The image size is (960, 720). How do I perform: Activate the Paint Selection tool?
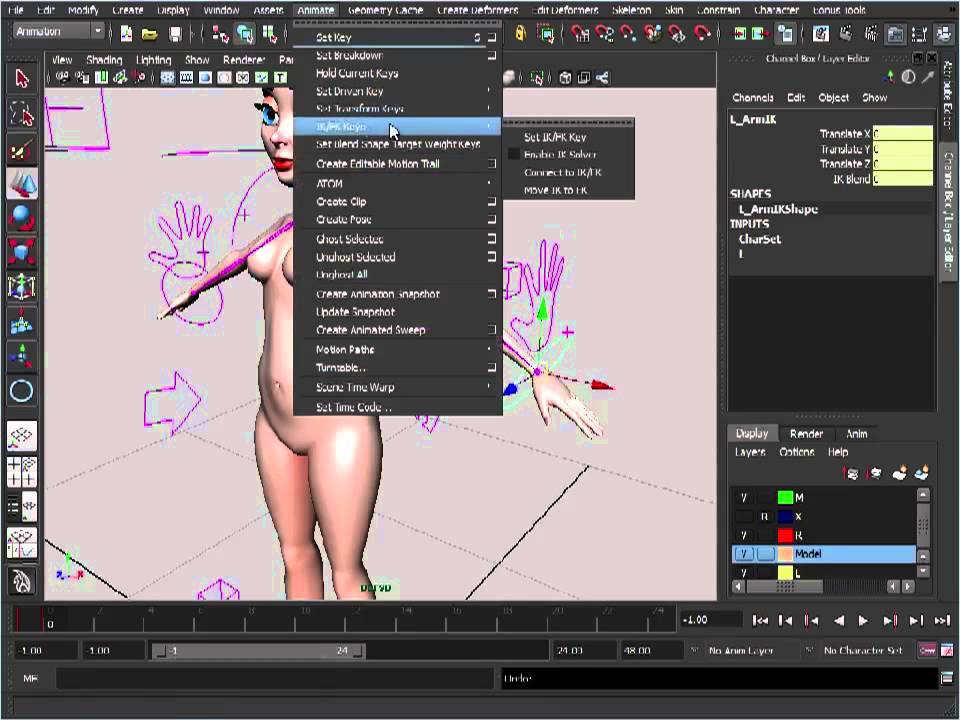(x=22, y=149)
